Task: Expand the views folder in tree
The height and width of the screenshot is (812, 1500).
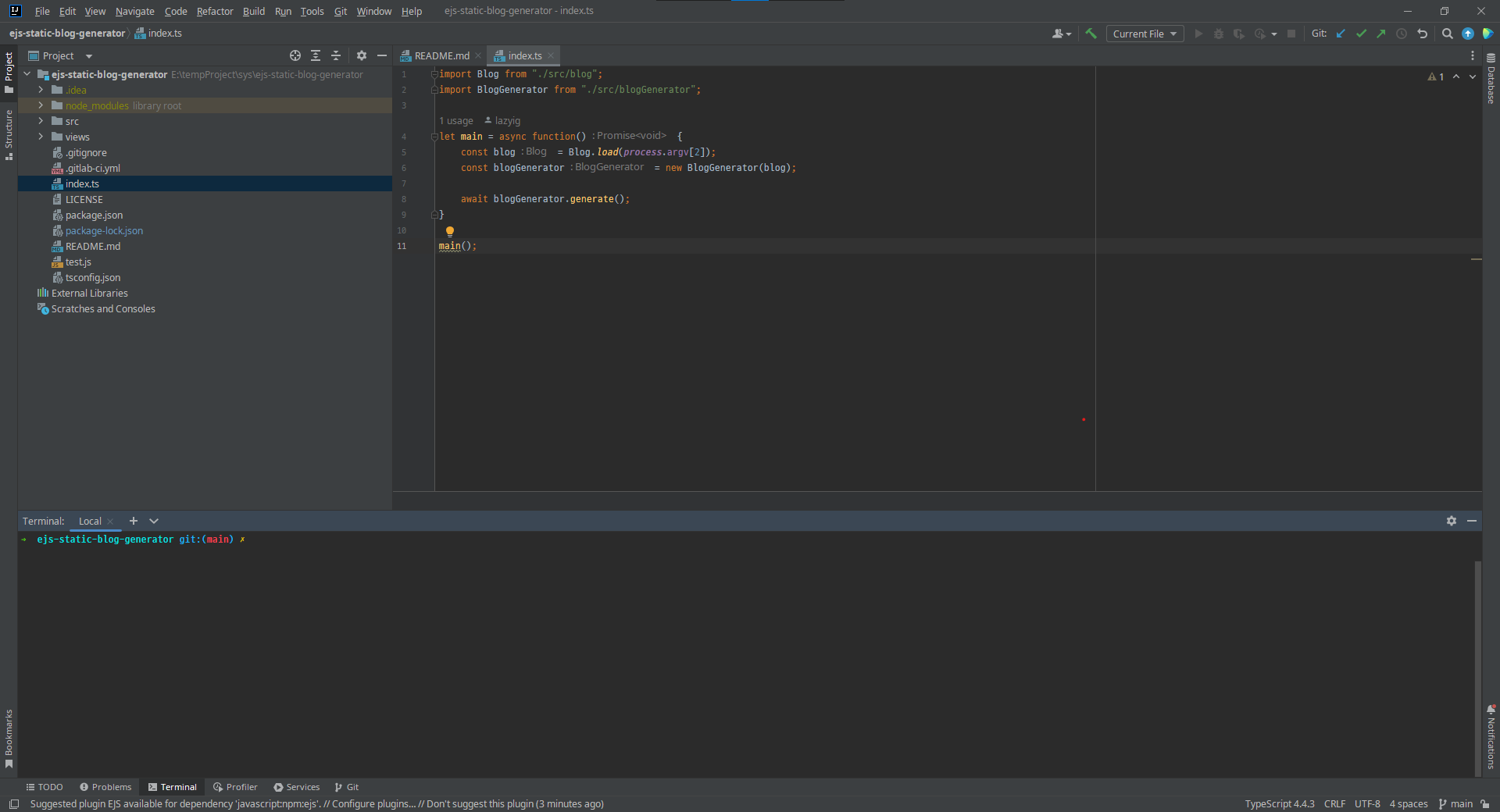Action: (x=41, y=137)
